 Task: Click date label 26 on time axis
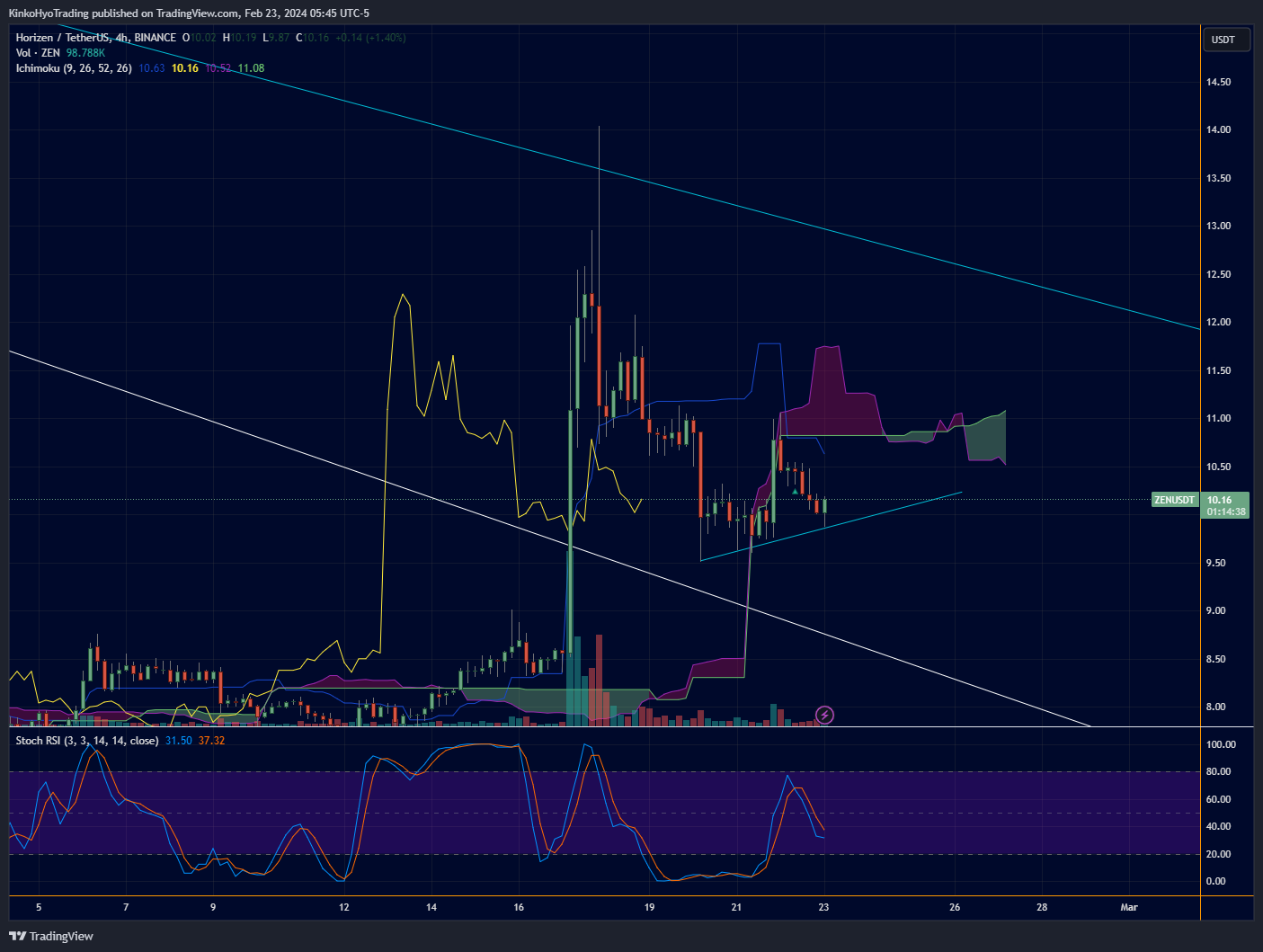click(x=955, y=907)
